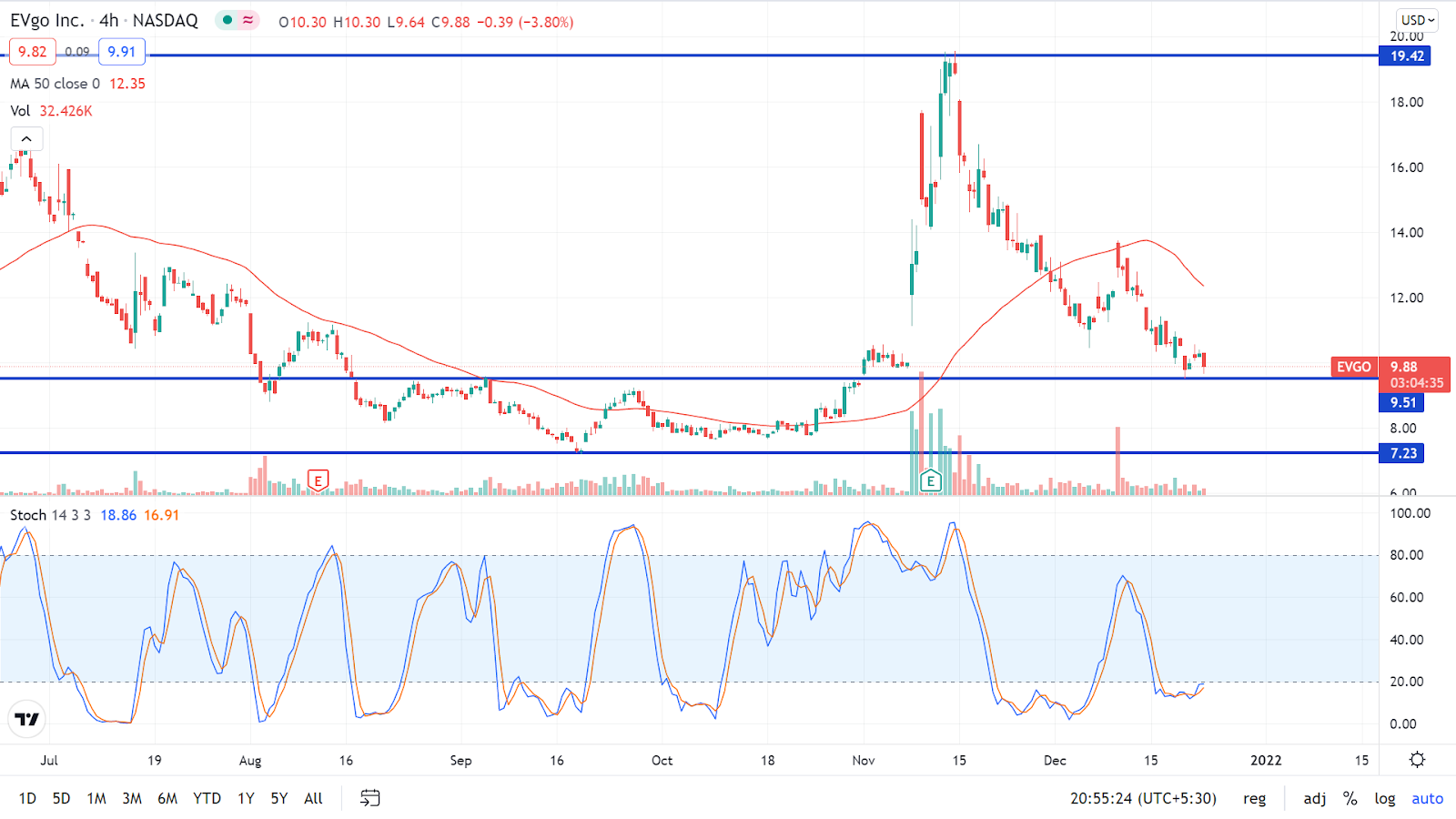Open the reg session selector
The height and width of the screenshot is (819, 1456).
click(1254, 798)
